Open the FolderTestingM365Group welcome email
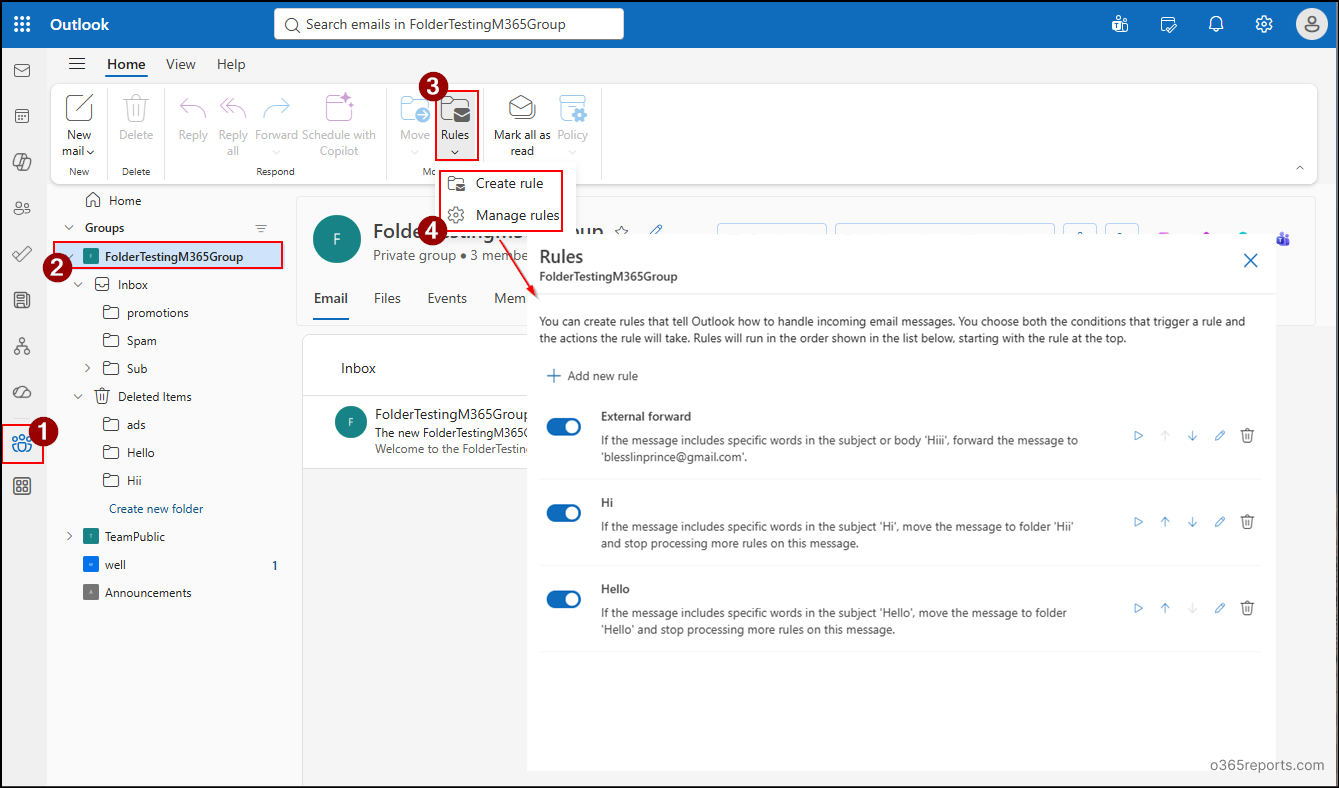The image size is (1339, 788). [415, 432]
